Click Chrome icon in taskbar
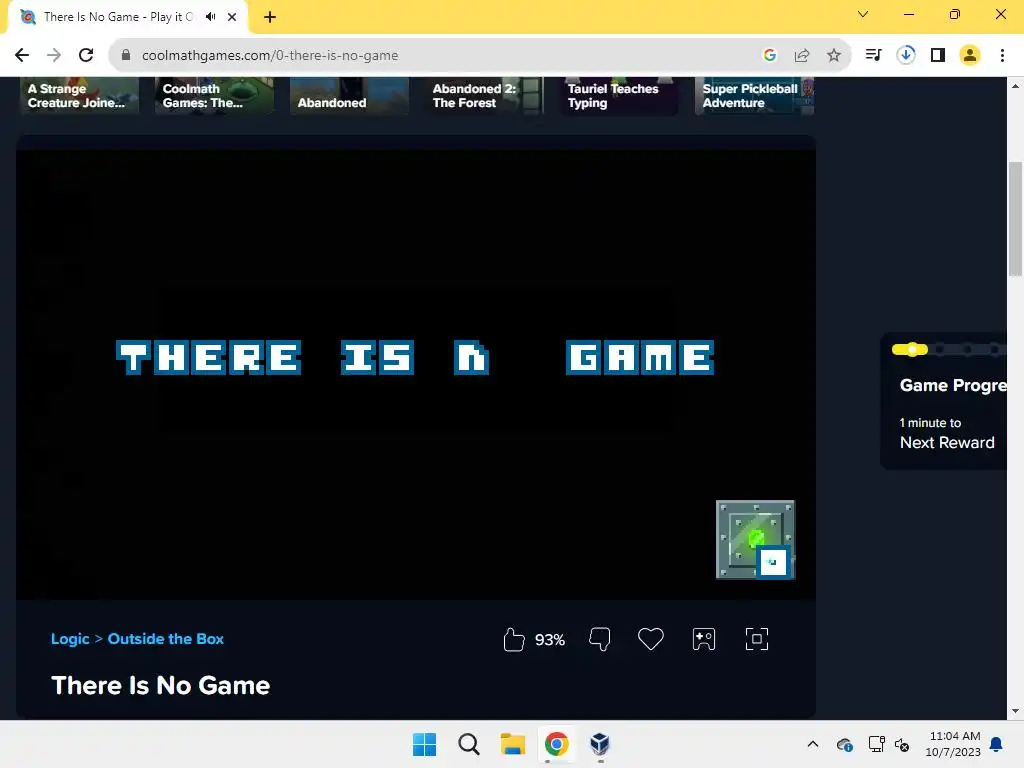The image size is (1024, 768). 556,744
